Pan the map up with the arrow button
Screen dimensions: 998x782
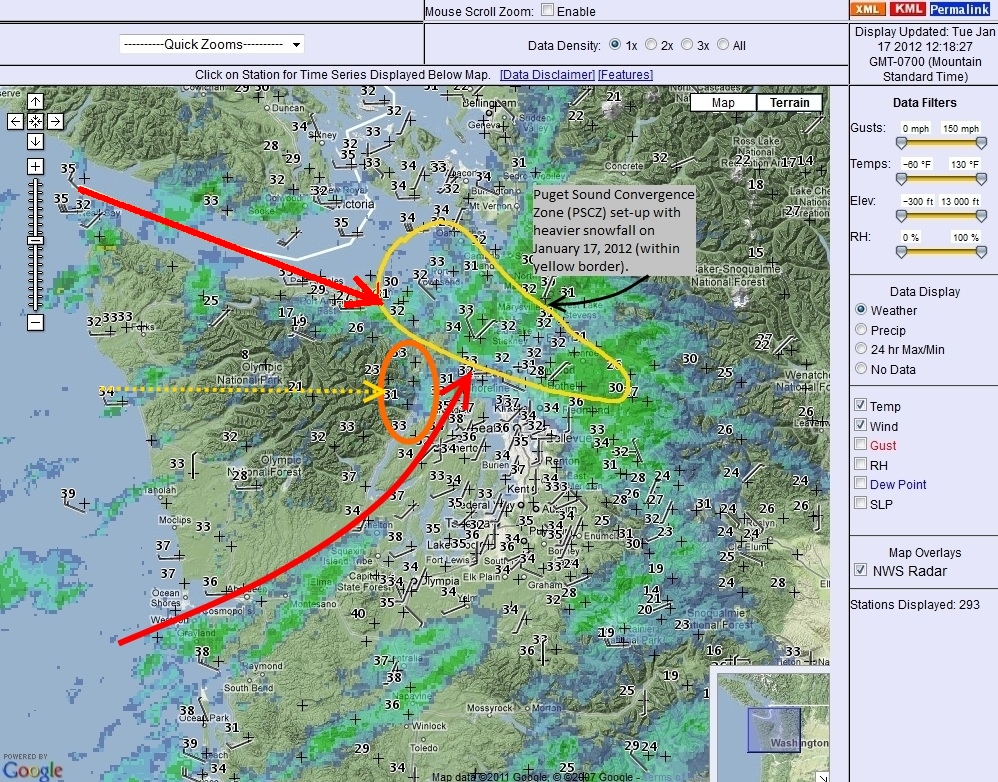(x=35, y=101)
